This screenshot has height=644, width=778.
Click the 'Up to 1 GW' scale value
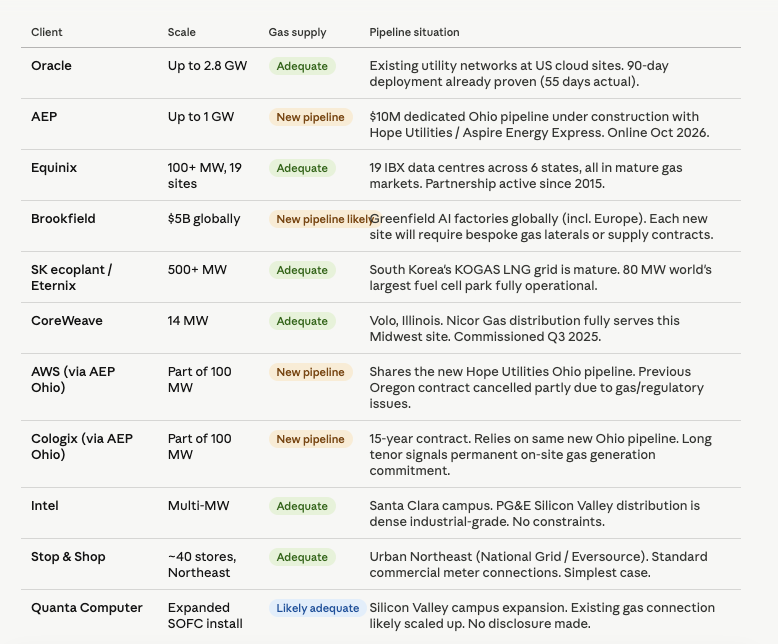201,117
